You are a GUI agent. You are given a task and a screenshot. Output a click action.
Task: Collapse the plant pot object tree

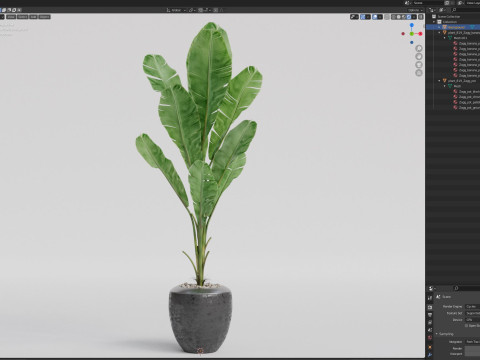[439, 81]
